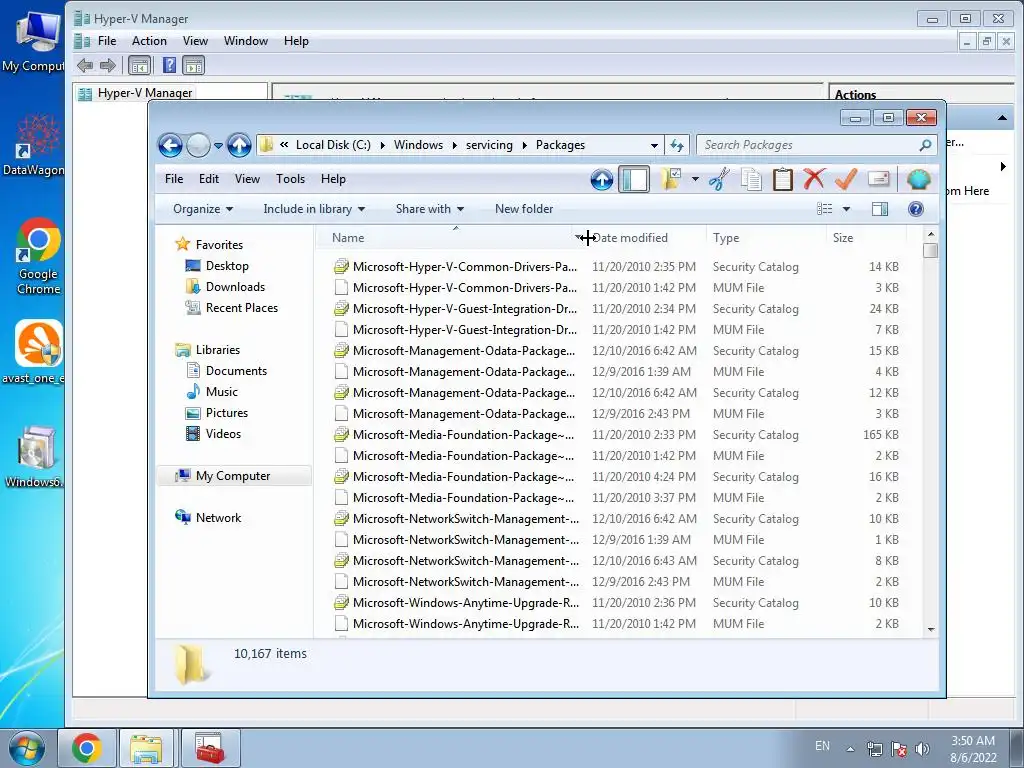Click the red X Delete icon
This screenshot has height=768, width=1024.
tap(814, 178)
